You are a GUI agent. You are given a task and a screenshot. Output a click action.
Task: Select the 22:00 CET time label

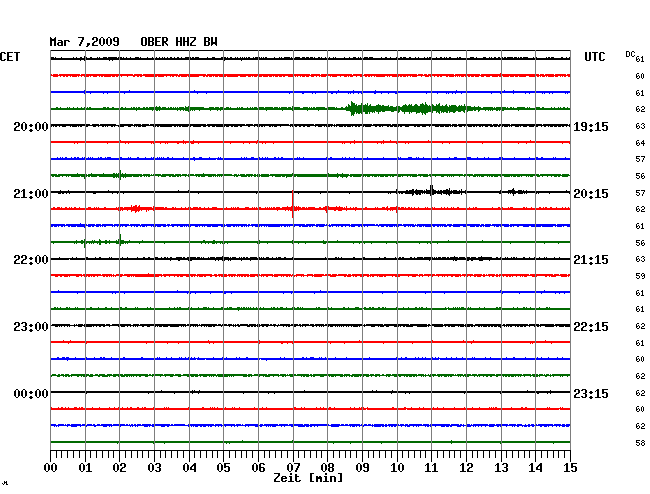[x=31, y=260]
